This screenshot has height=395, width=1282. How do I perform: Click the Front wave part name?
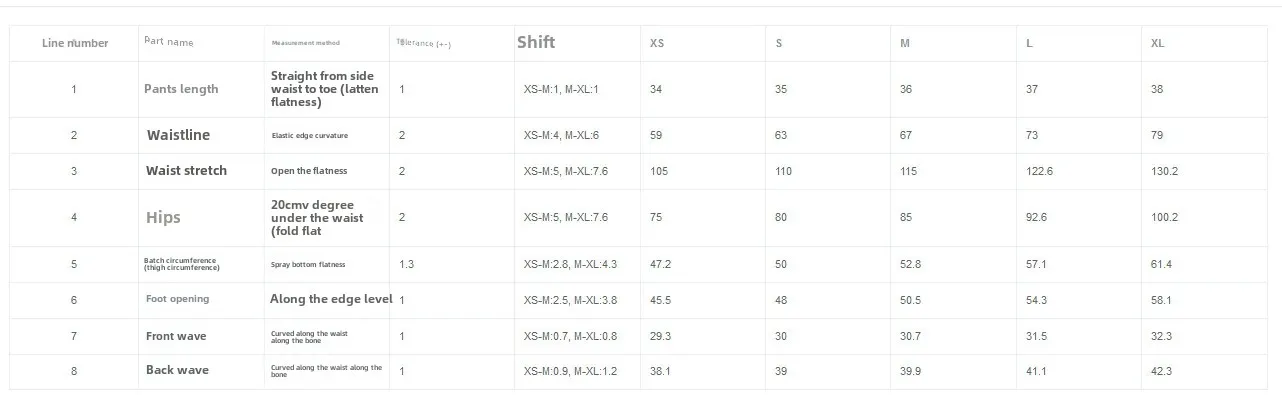[x=176, y=336]
